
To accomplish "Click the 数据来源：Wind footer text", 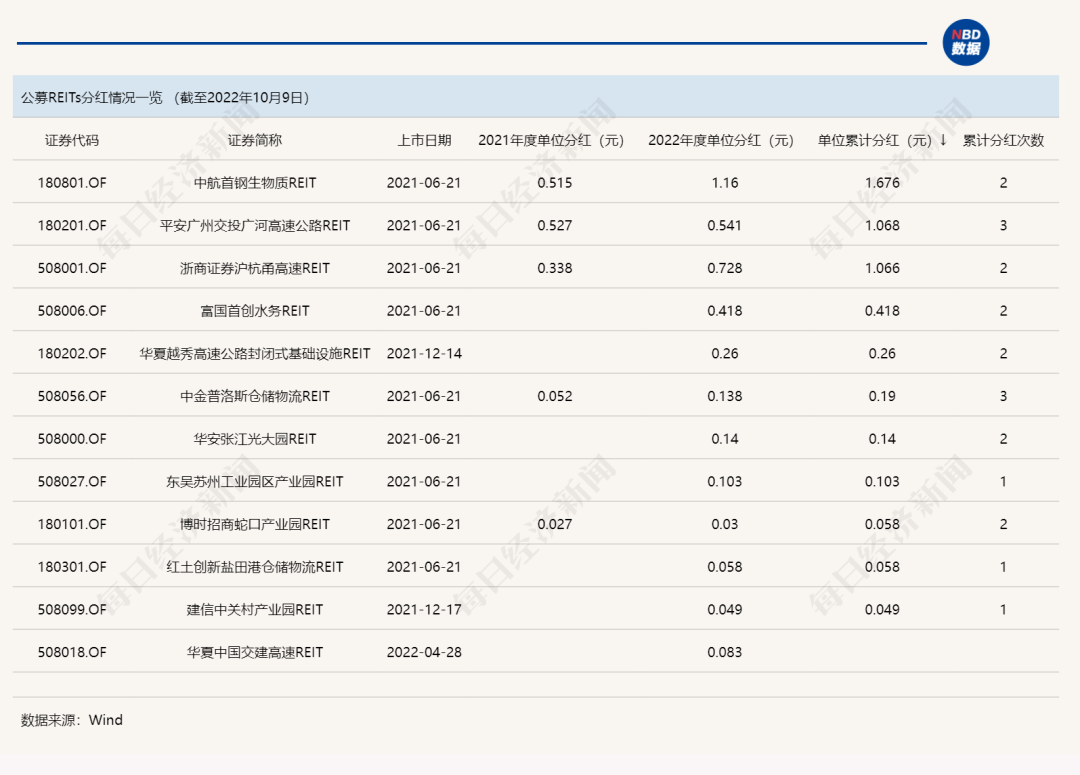I will 72,721.
